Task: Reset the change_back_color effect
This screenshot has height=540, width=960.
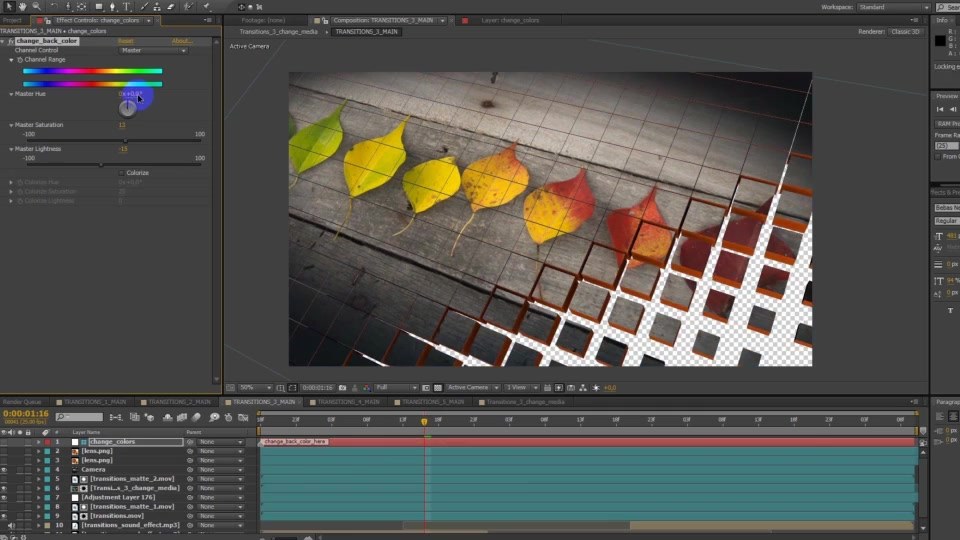Action: (126, 41)
